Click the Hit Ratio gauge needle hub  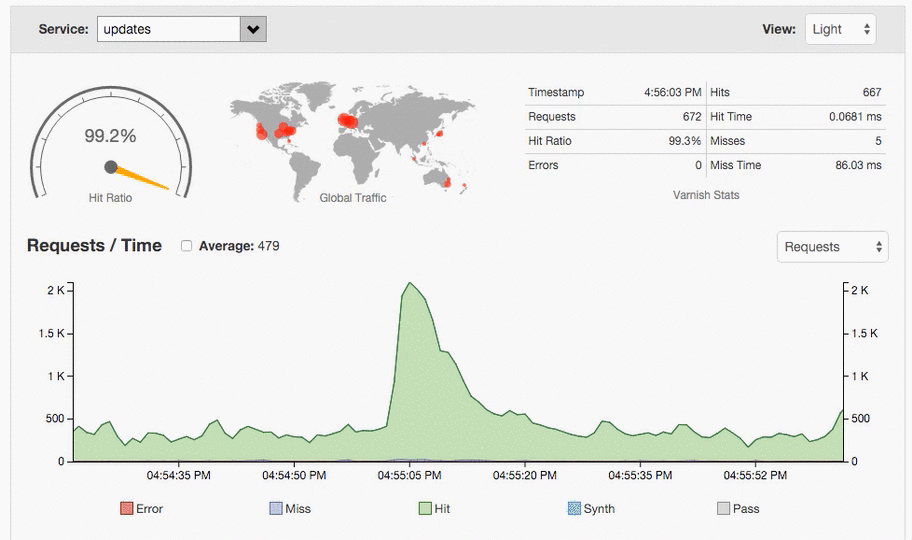[x=111, y=167]
